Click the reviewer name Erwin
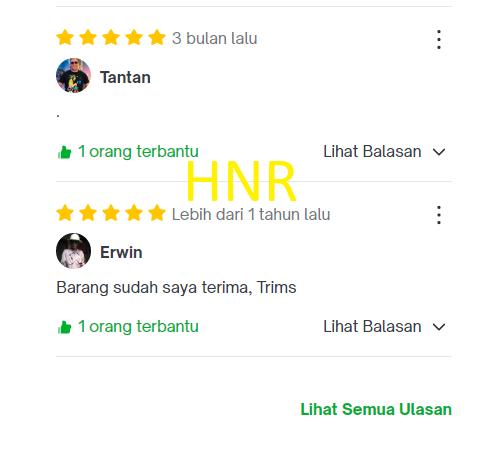The width and height of the screenshot is (491, 476). [x=121, y=252]
